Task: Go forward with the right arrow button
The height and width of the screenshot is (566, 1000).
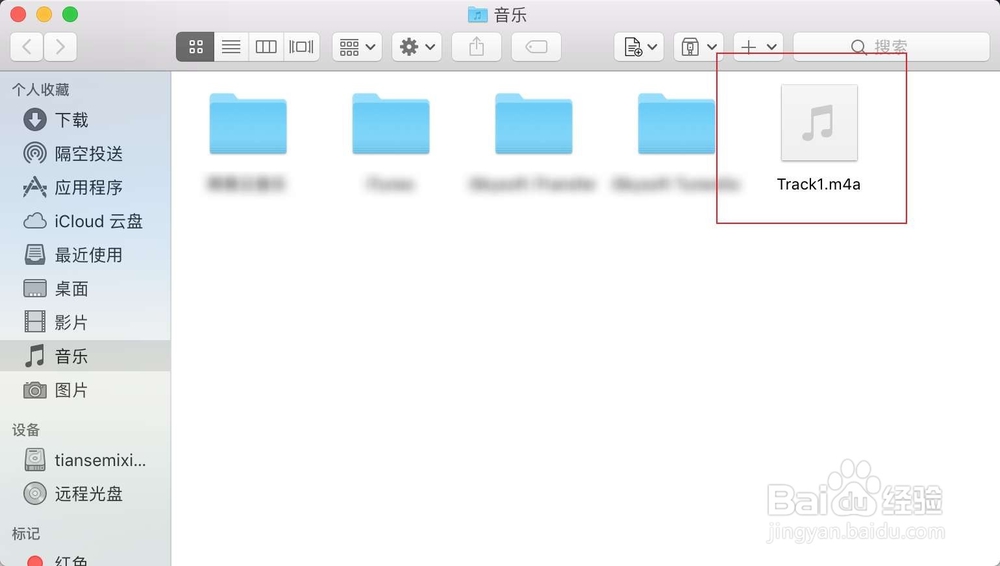Action: click(60, 47)
